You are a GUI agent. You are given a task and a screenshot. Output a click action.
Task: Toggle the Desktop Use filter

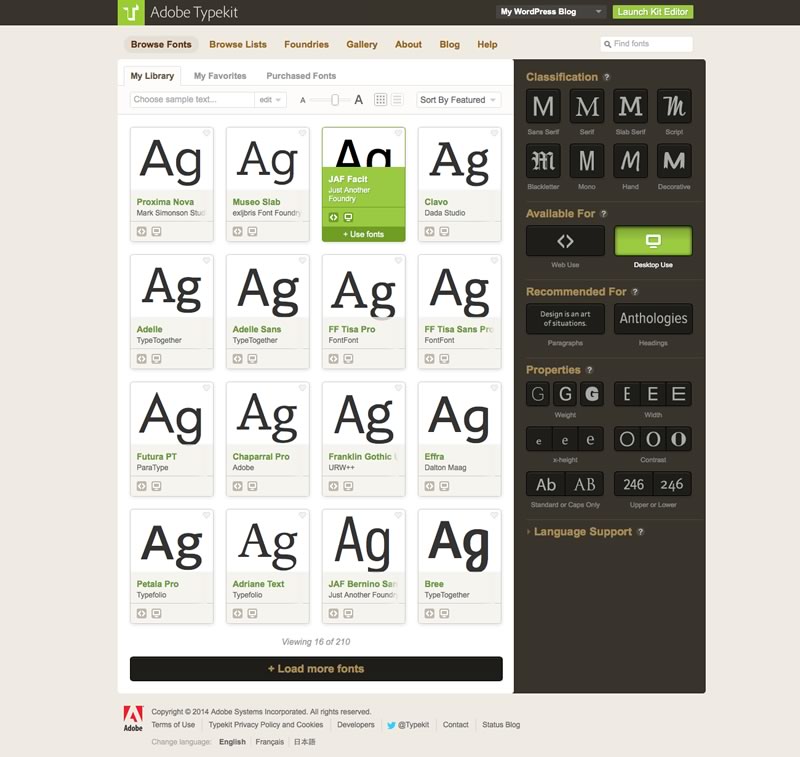653,241
